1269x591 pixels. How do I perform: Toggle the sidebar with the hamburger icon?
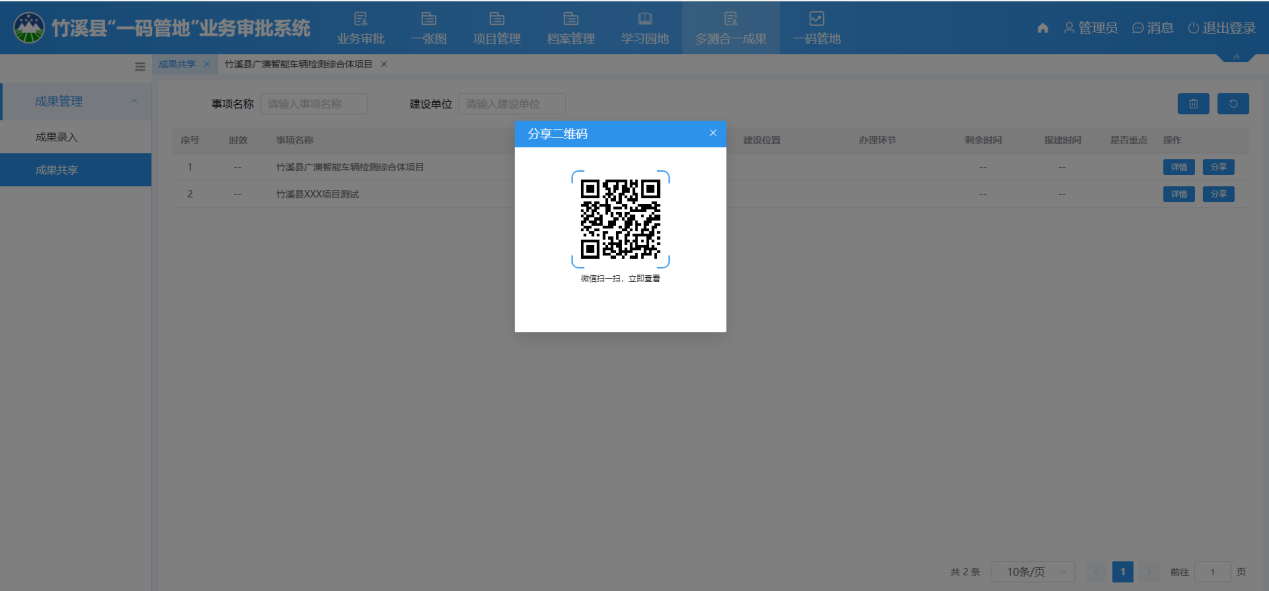click(x=141, y=66)
